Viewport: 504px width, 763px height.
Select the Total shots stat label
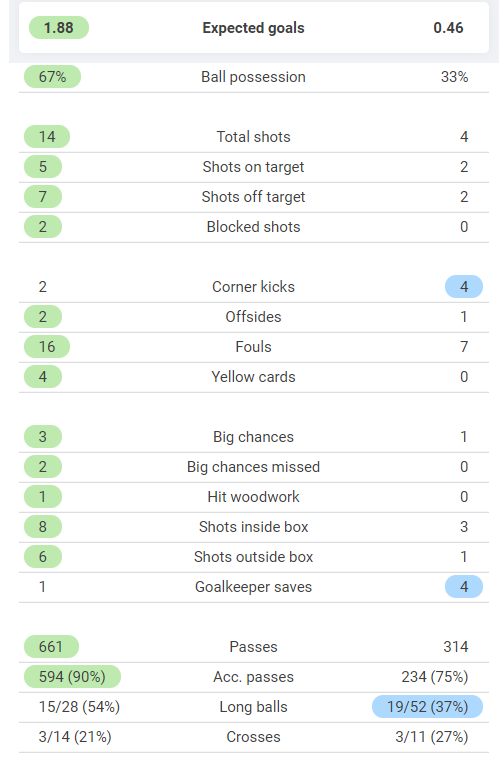[253, 137]
